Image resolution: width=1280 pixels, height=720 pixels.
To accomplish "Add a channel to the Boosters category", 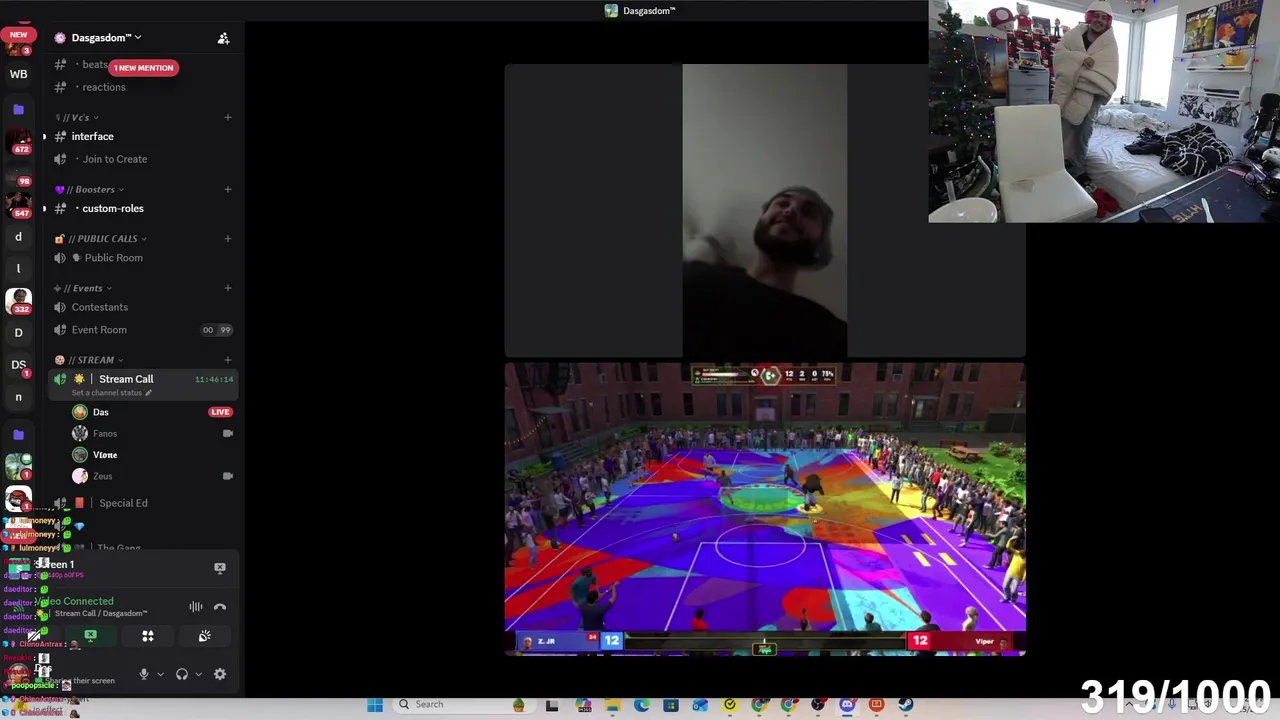I will (x=227, y=189).
